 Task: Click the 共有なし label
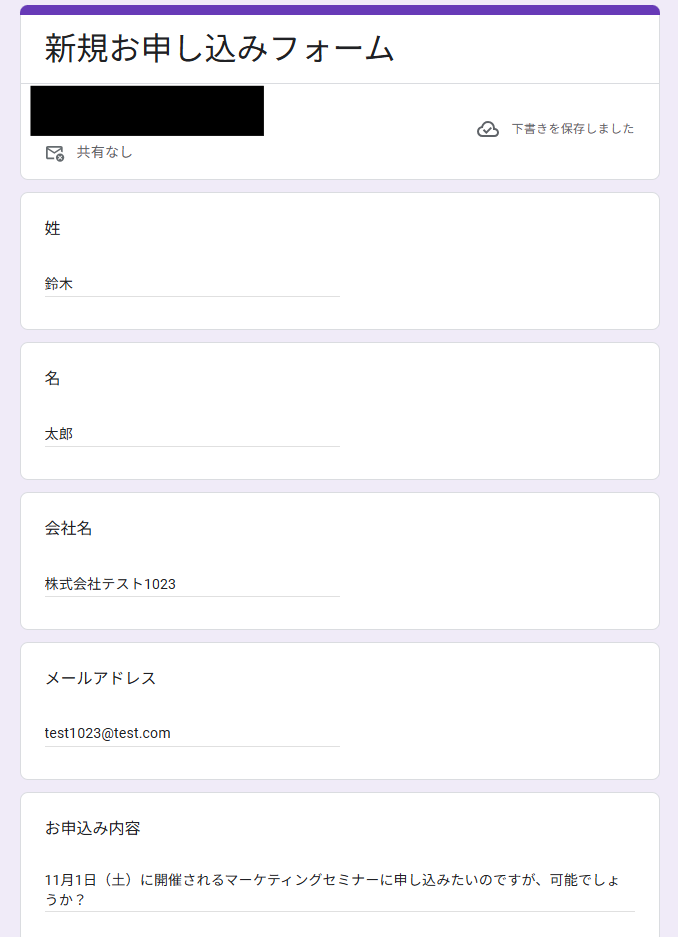click(104, 153)
